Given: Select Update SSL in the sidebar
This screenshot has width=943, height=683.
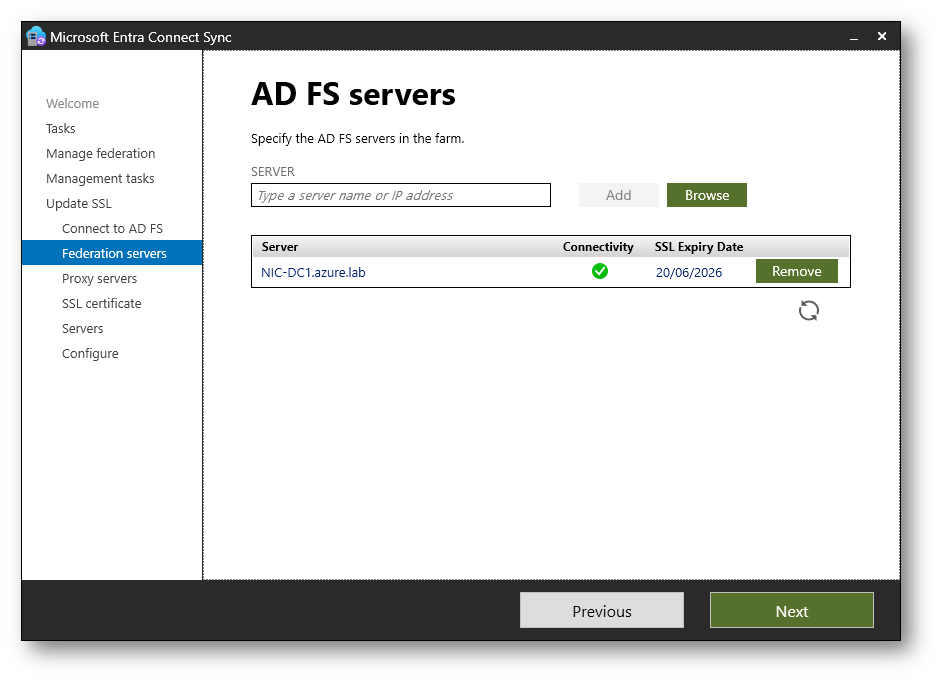Looking at the screenshot, I should 79,203.
